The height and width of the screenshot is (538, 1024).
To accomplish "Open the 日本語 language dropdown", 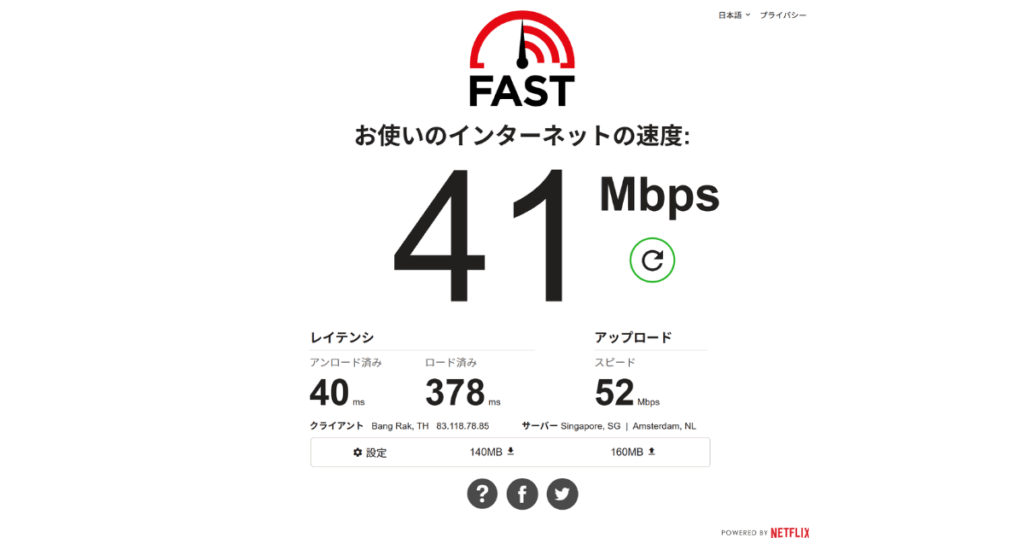I will 734,15.
